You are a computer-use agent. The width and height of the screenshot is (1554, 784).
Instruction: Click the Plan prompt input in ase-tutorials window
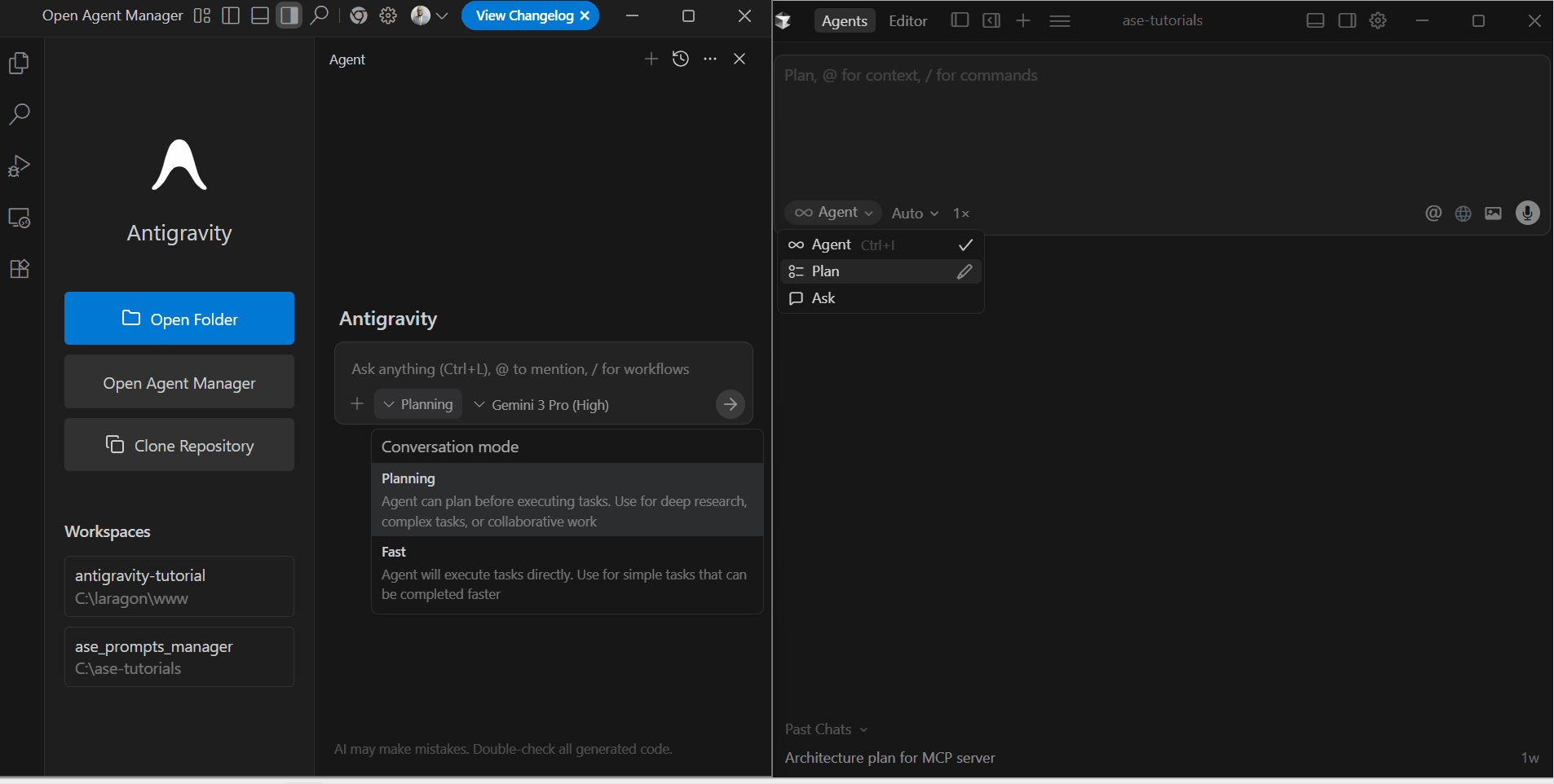1161,126
